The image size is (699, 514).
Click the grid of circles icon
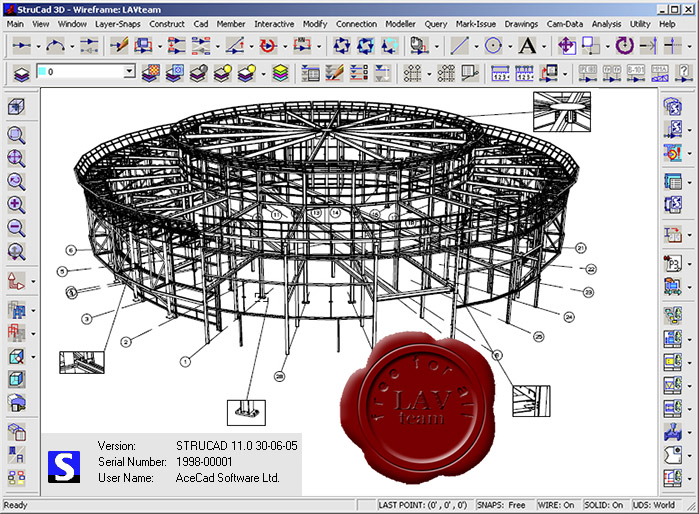point(412,74)
